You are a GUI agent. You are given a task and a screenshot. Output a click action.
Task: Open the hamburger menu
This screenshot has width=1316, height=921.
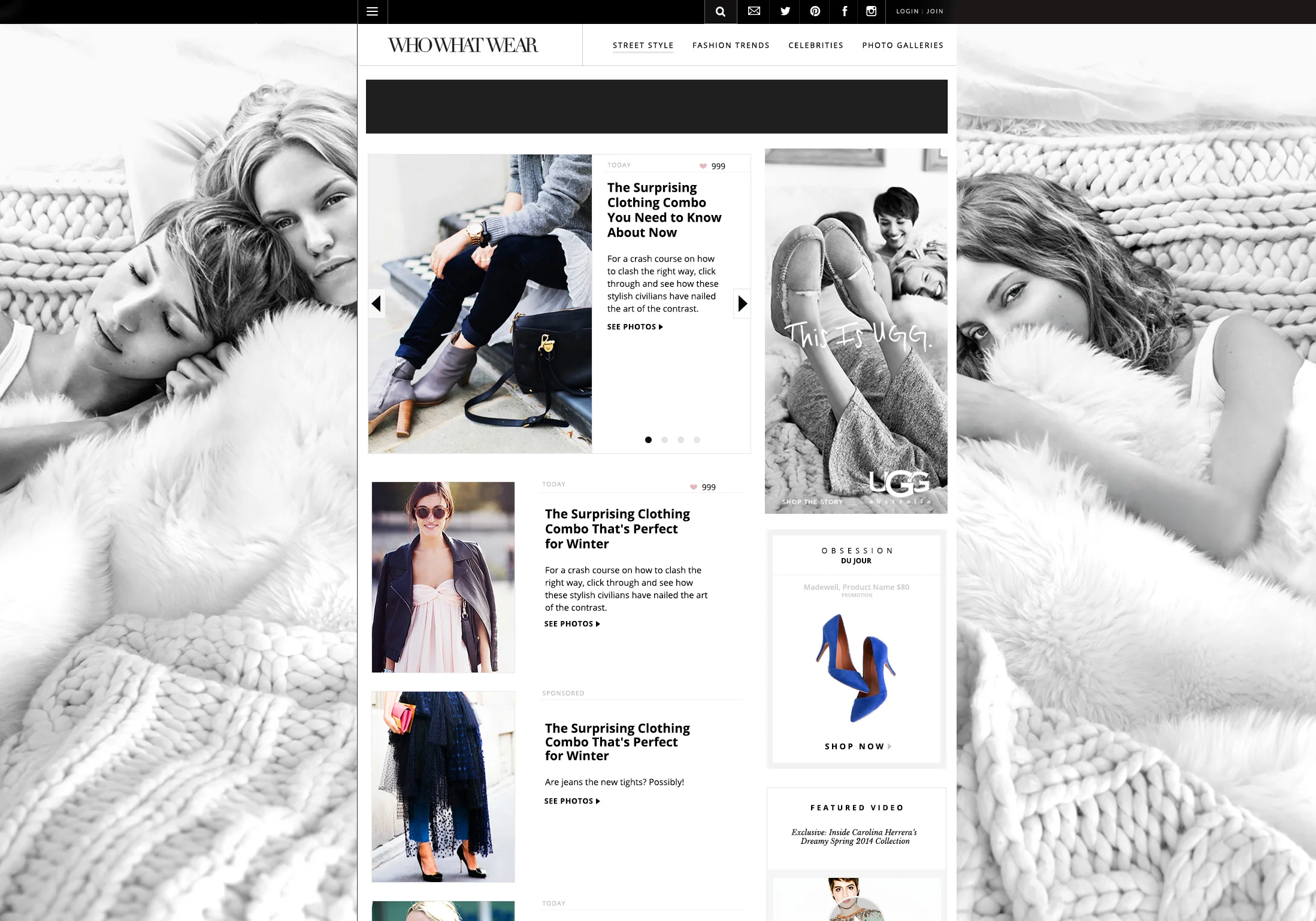click(x=372, y=11)
